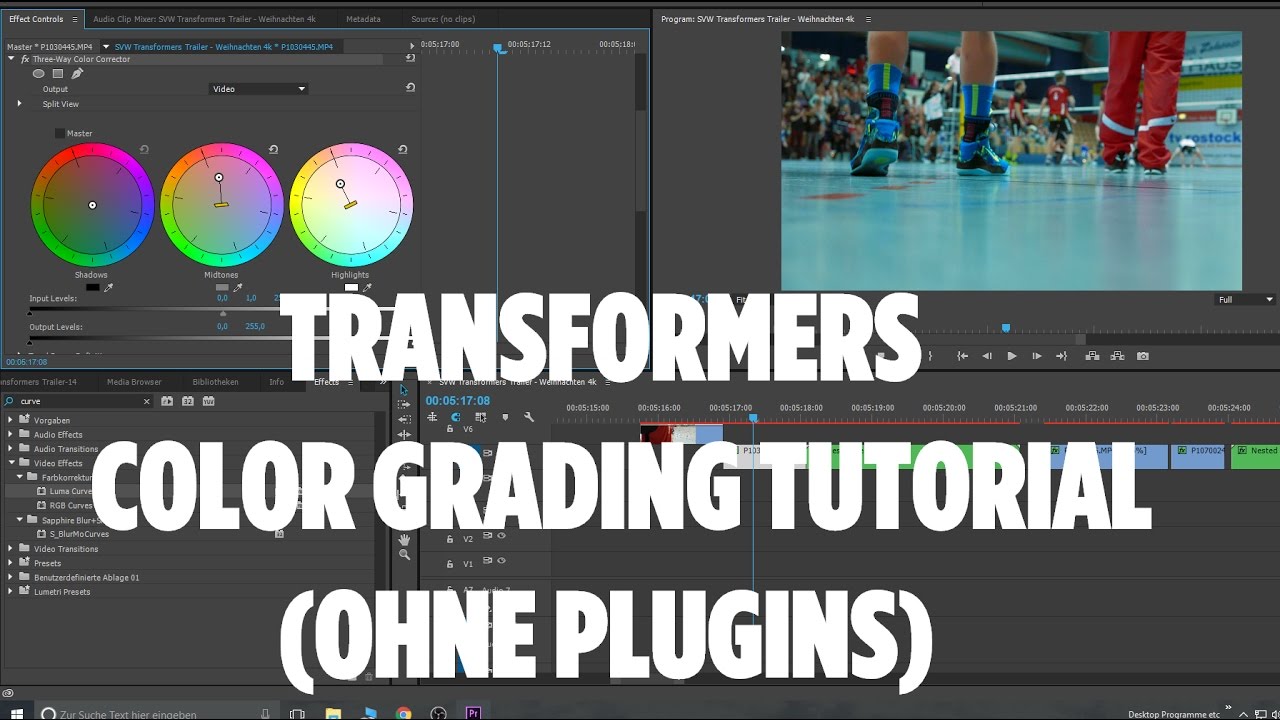
Task: Go to Out point in Program monitor
Action: (1062, 356)
